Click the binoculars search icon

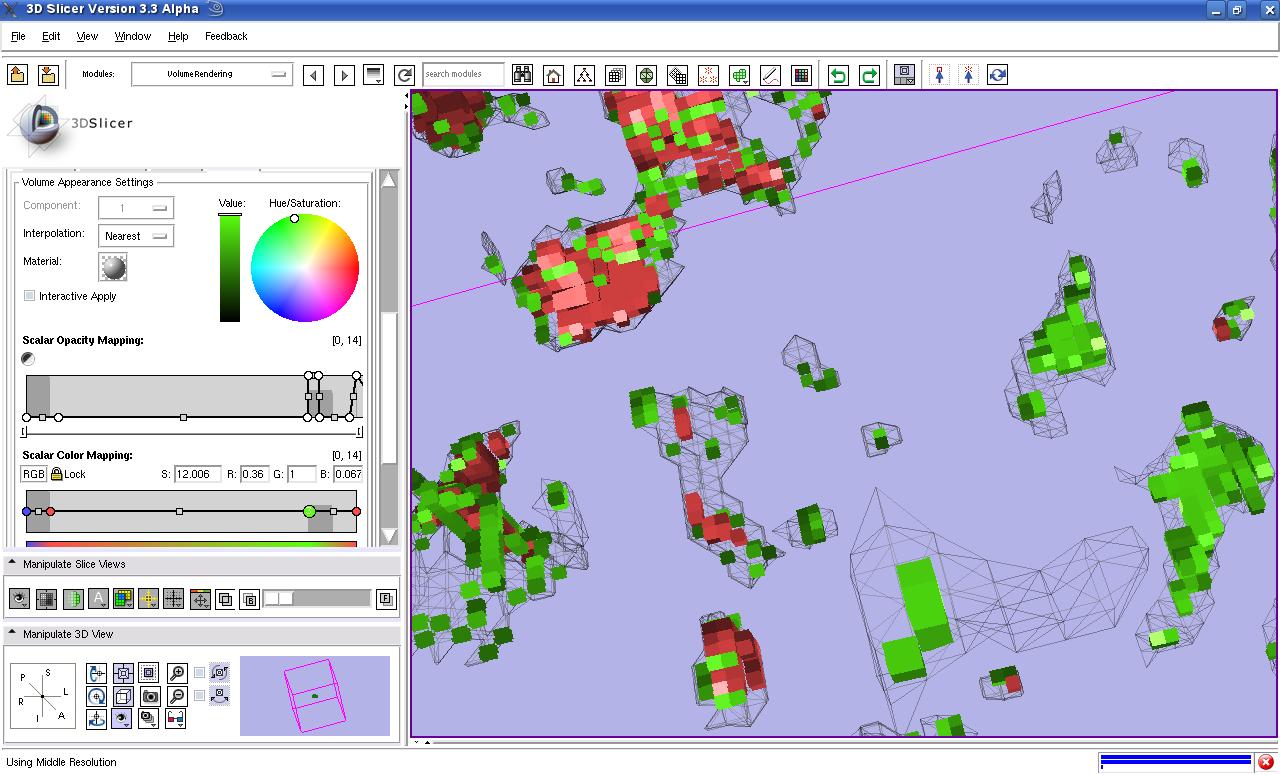coord(522,75)
